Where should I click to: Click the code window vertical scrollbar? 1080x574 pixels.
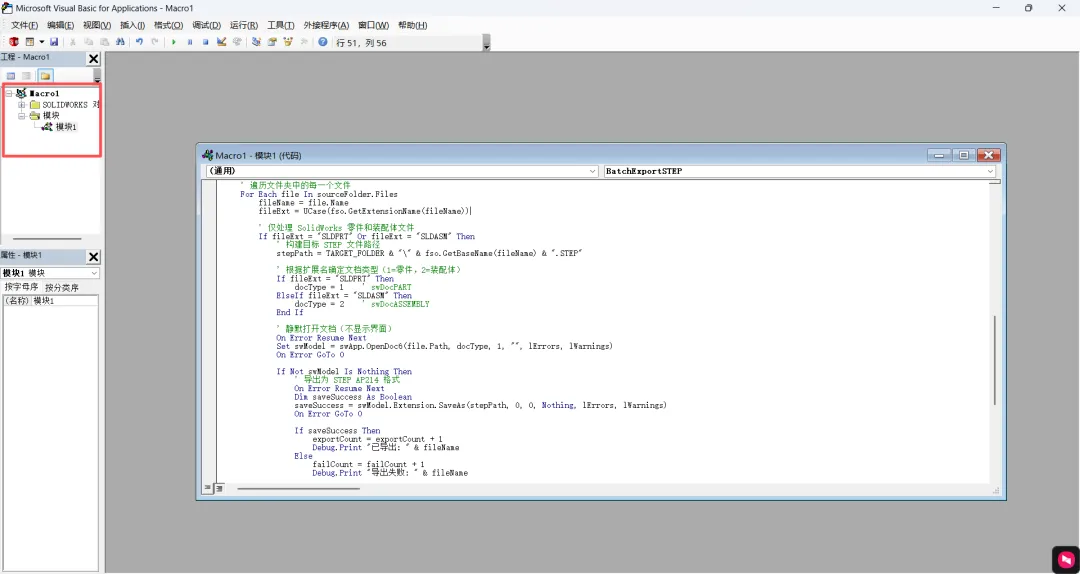(x=995, y=359)
